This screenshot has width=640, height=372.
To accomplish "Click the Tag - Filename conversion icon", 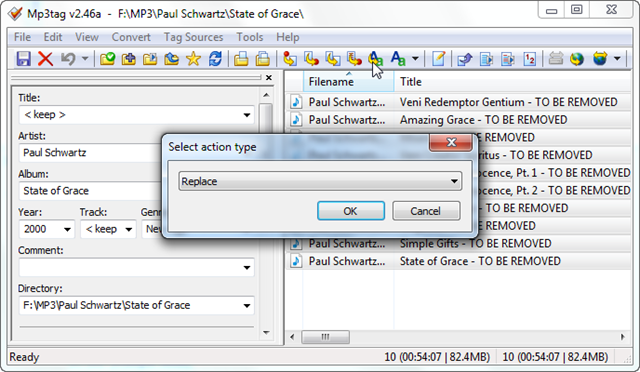I will click(x=290, y=59).
